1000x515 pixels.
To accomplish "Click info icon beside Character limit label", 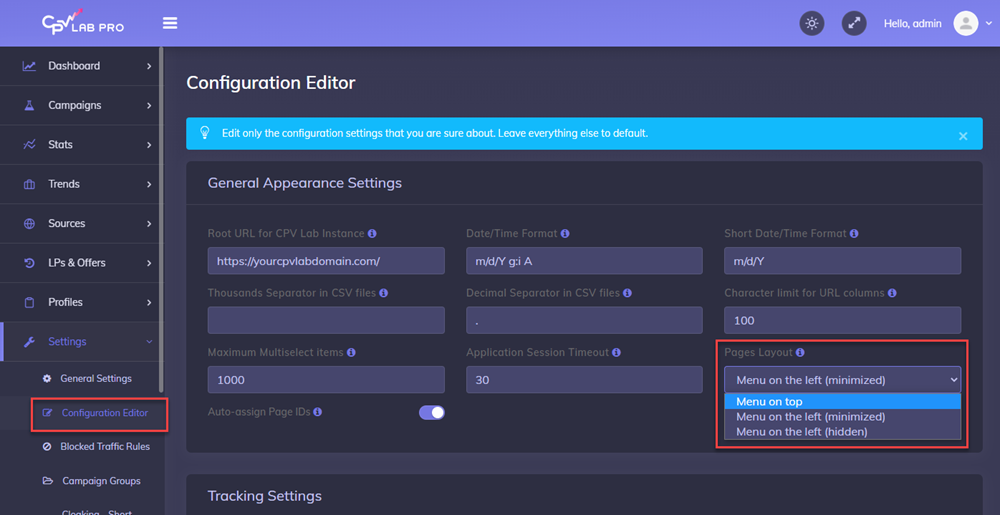I will (x=892, y=293).
